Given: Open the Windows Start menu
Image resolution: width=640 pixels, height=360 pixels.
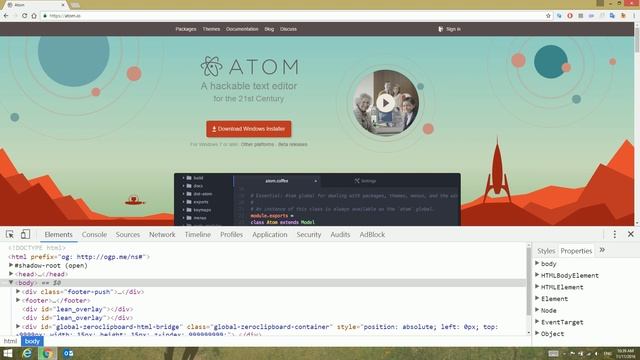Looking at the screenshot, I should 8,353.
